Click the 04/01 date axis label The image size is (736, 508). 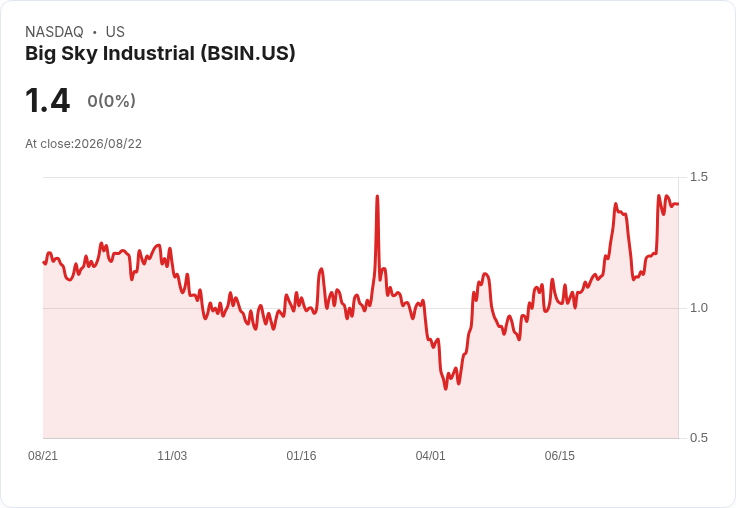click(430, 456)
